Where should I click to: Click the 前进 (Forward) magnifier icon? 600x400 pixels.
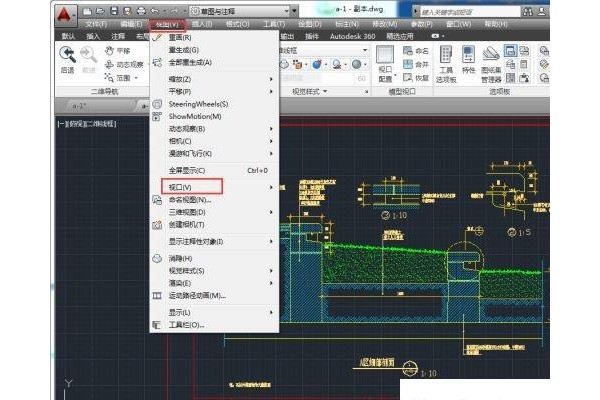click(x=88, y=56)
